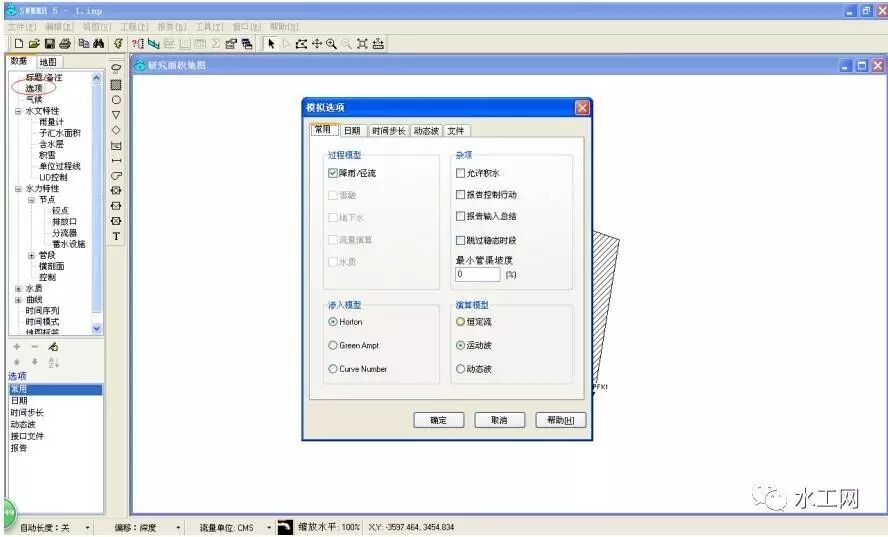Save the project using floppy disk icon
This screenshot has width=888, height=537.
coord(50,44)
